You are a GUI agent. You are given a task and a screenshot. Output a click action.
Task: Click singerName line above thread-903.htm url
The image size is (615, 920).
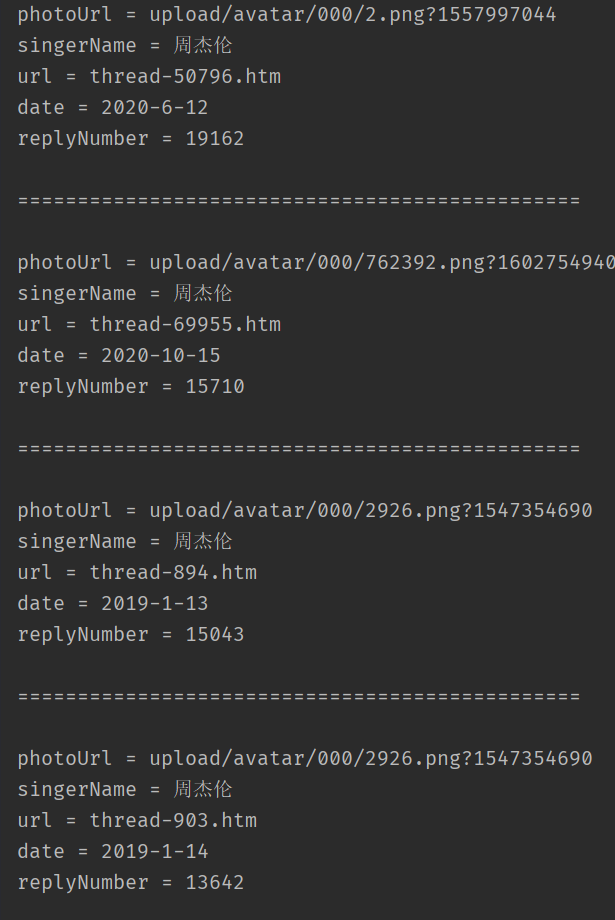(x=125, y=789)
